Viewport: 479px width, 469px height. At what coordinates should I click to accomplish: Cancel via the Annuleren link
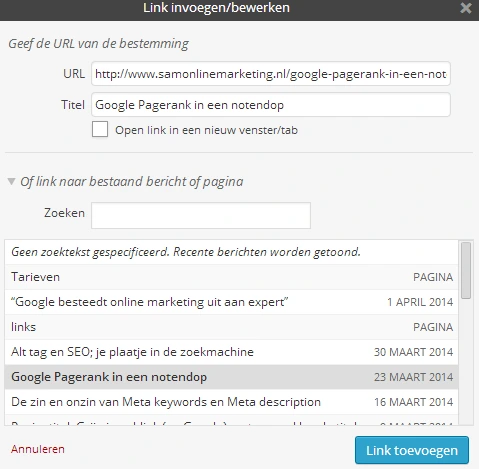[x=38, y=449]
